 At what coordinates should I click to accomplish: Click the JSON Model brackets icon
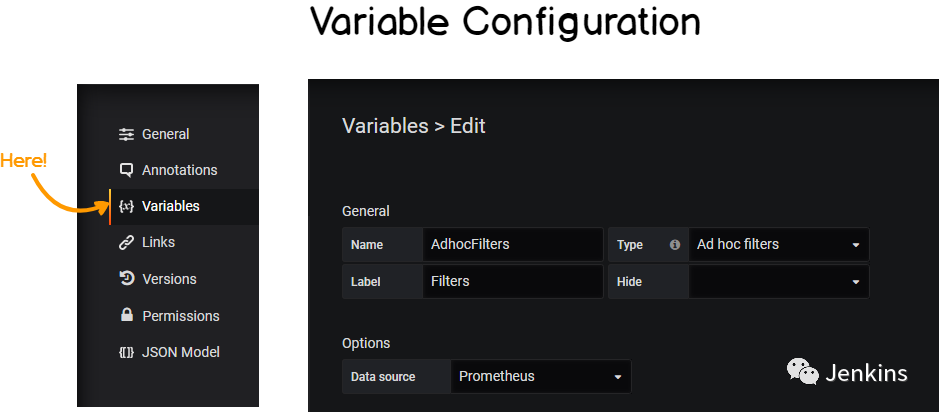click(126, 352)
